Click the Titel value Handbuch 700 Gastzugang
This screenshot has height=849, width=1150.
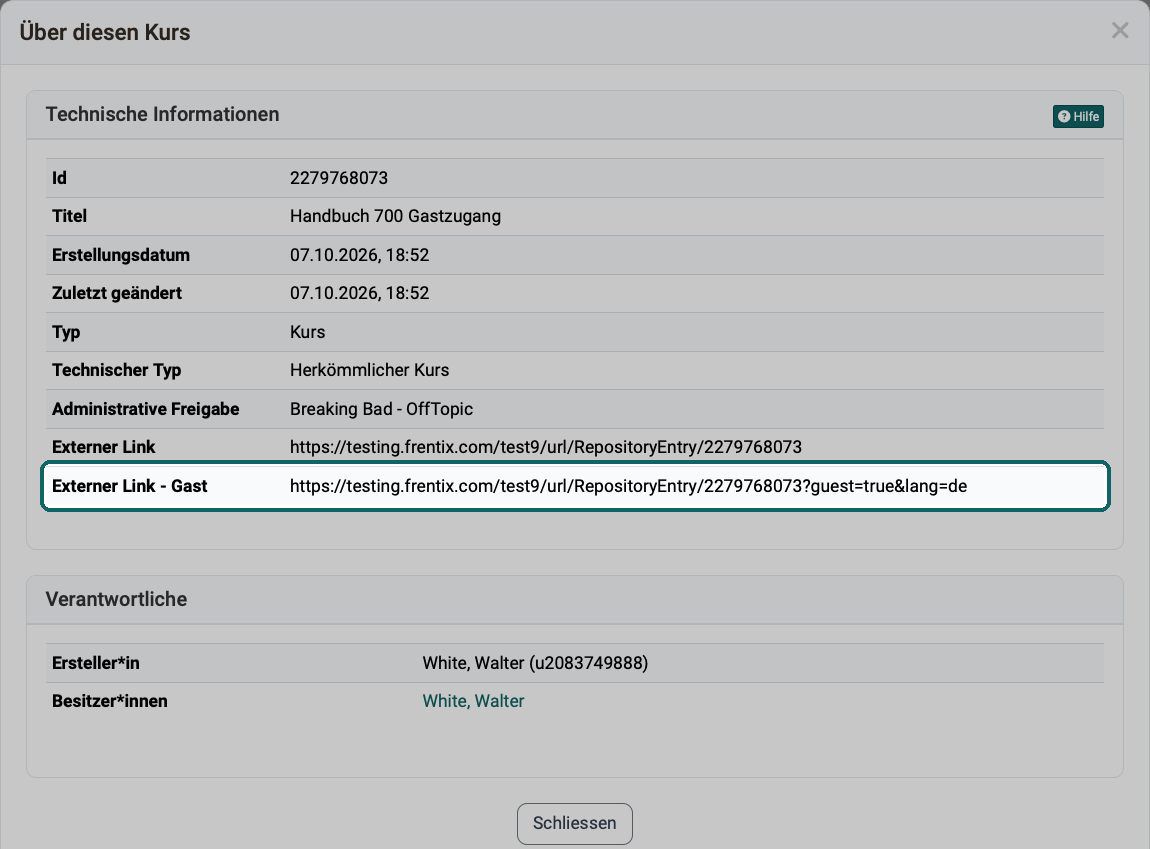pos(395,216)
